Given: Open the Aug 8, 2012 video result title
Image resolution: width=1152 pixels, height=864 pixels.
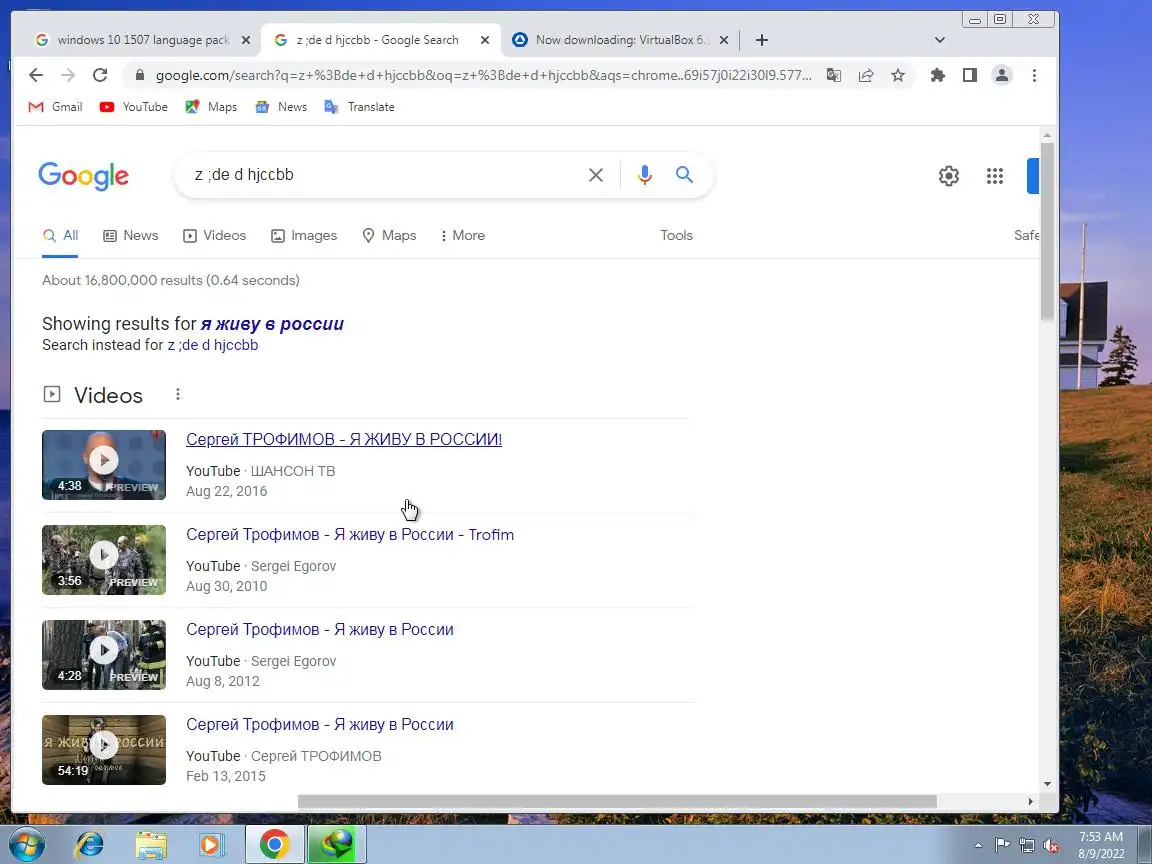Looking at the screenshot, I should 320,630.
